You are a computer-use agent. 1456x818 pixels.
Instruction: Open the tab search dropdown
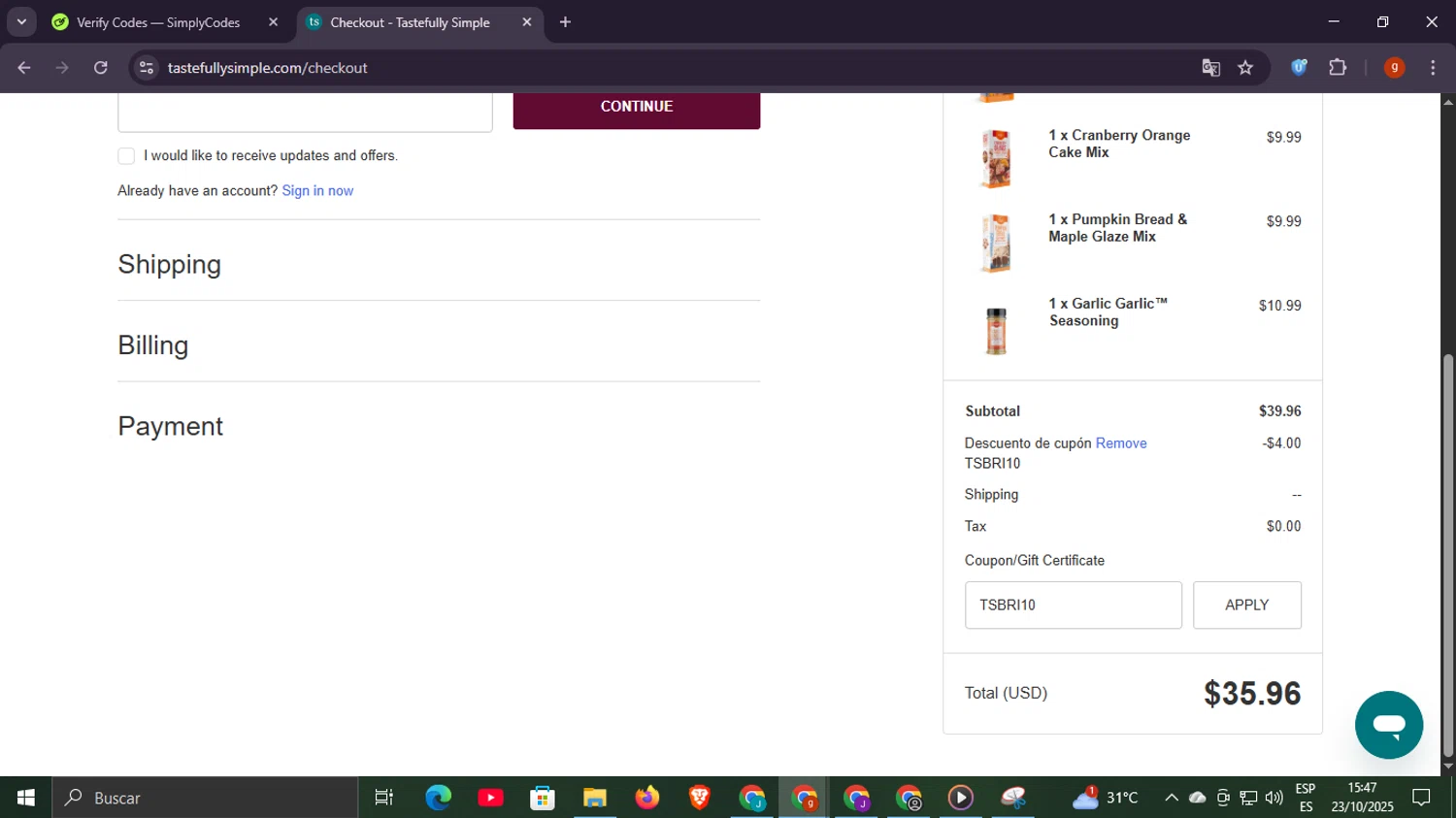click(x=21, y=22)
